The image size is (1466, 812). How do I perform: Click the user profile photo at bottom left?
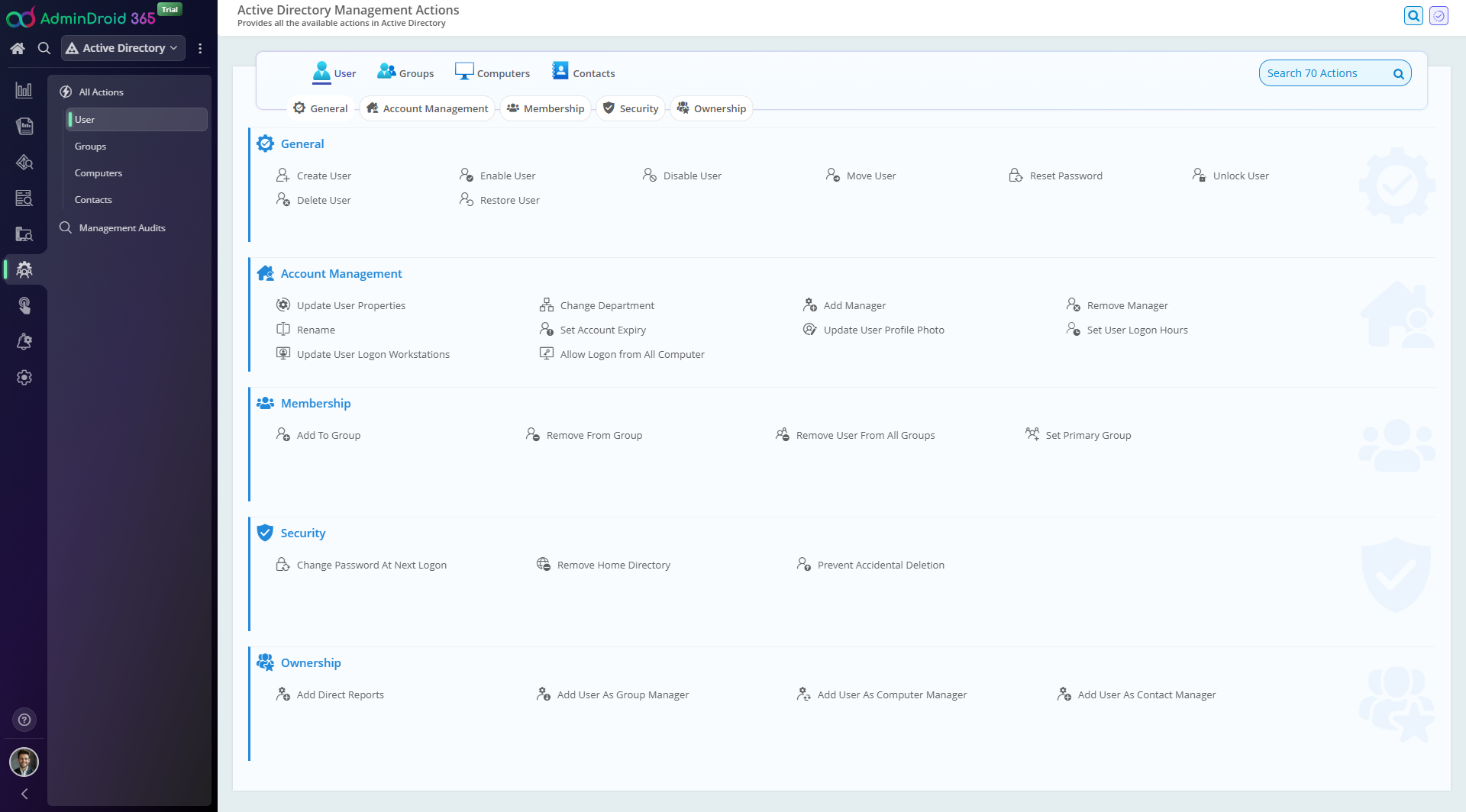(24, 762)
